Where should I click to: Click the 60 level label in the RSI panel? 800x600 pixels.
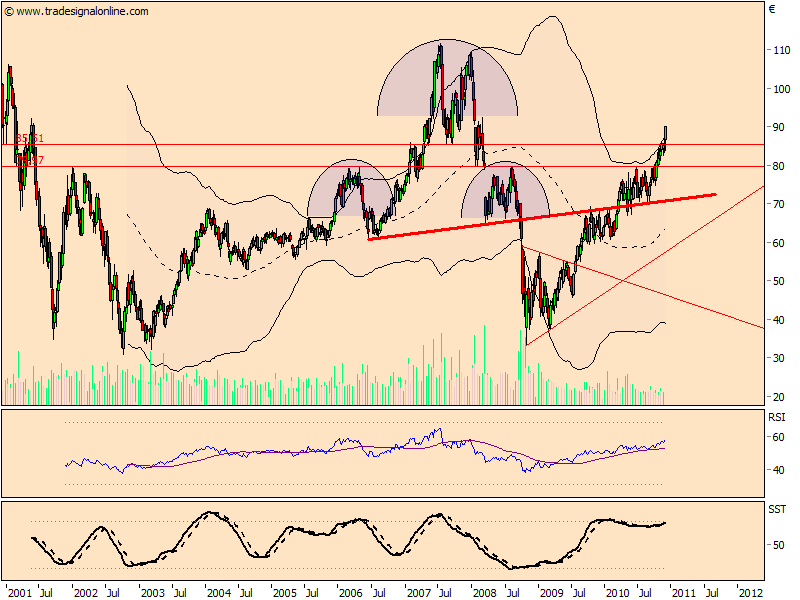click(x=779, y=438)
